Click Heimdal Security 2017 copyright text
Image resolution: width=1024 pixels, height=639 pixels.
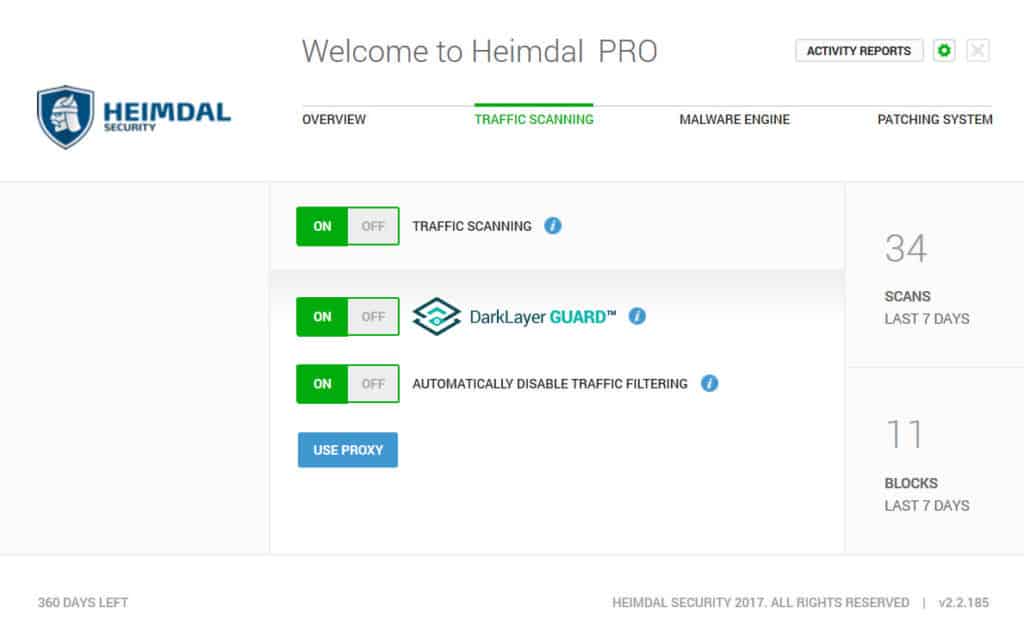[x=760, y=602]
